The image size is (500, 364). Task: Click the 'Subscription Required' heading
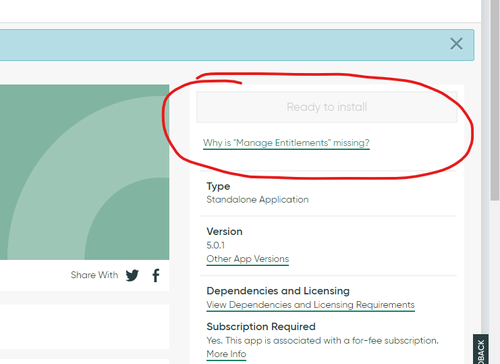click(x=261, y=327)
